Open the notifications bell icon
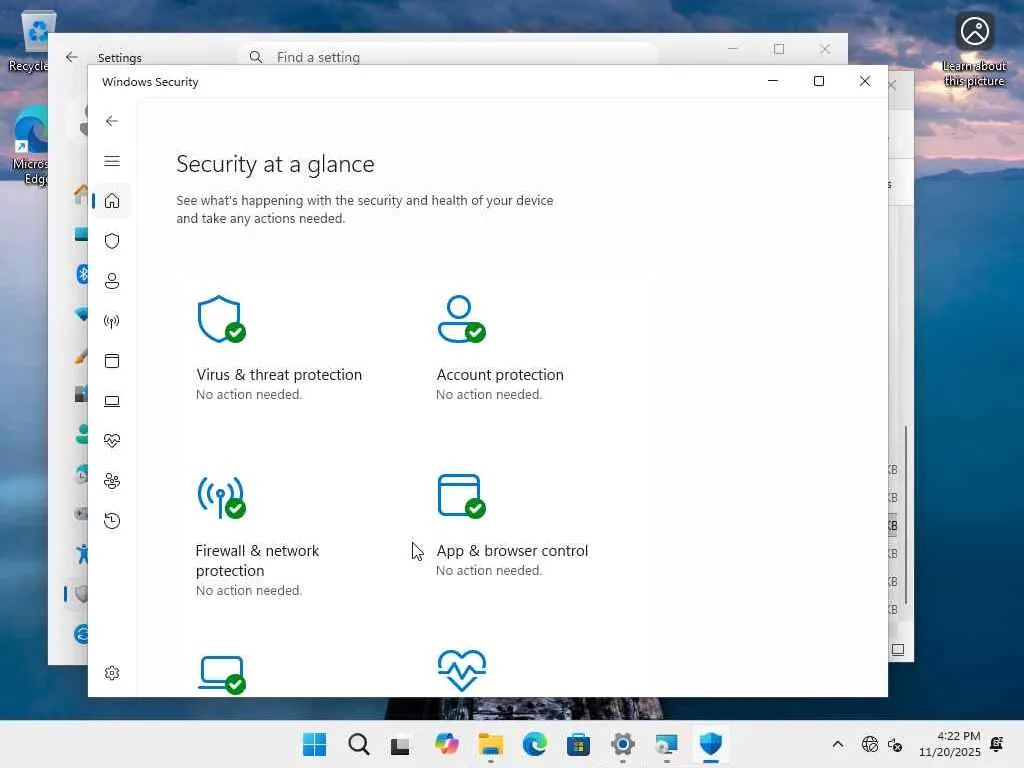This screenshot has height=768, width=1024. 997,744
